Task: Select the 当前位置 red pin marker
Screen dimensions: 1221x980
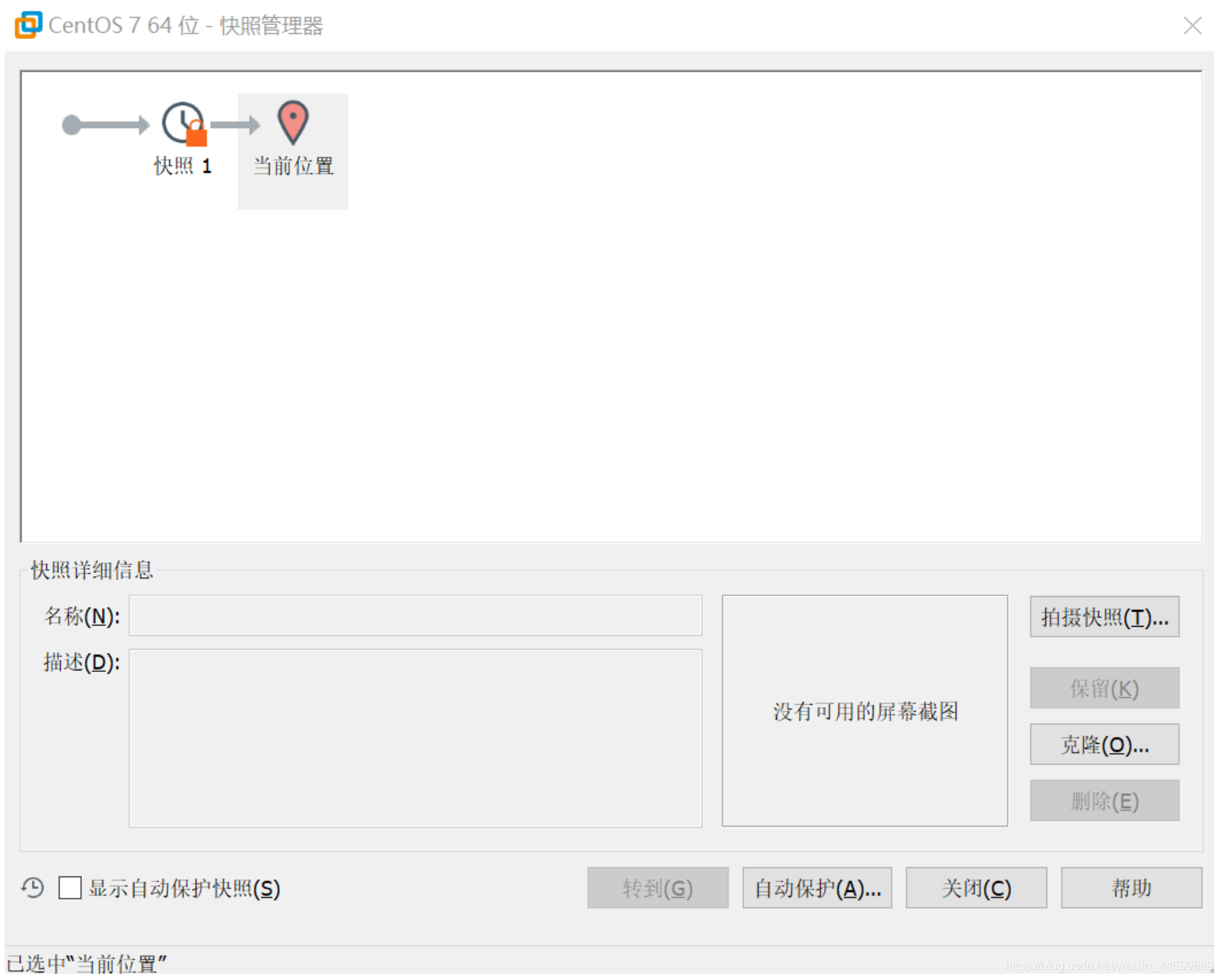Action: (x=293, y=123)
